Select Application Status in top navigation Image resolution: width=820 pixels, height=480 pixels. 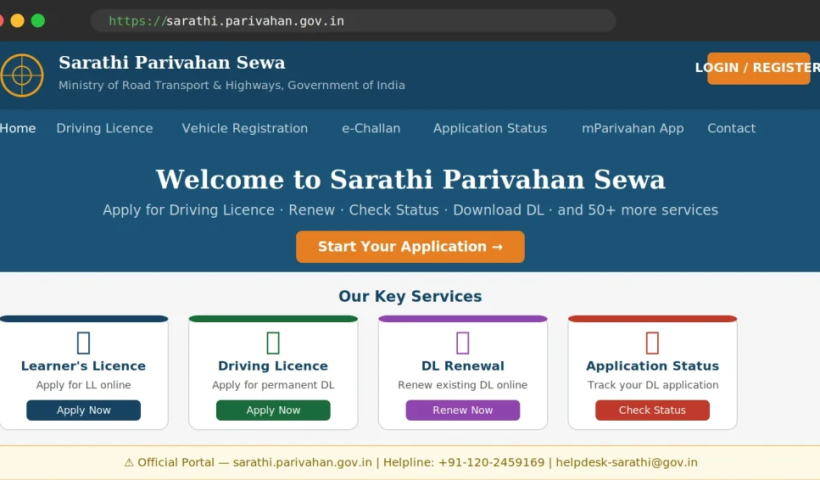490,128
